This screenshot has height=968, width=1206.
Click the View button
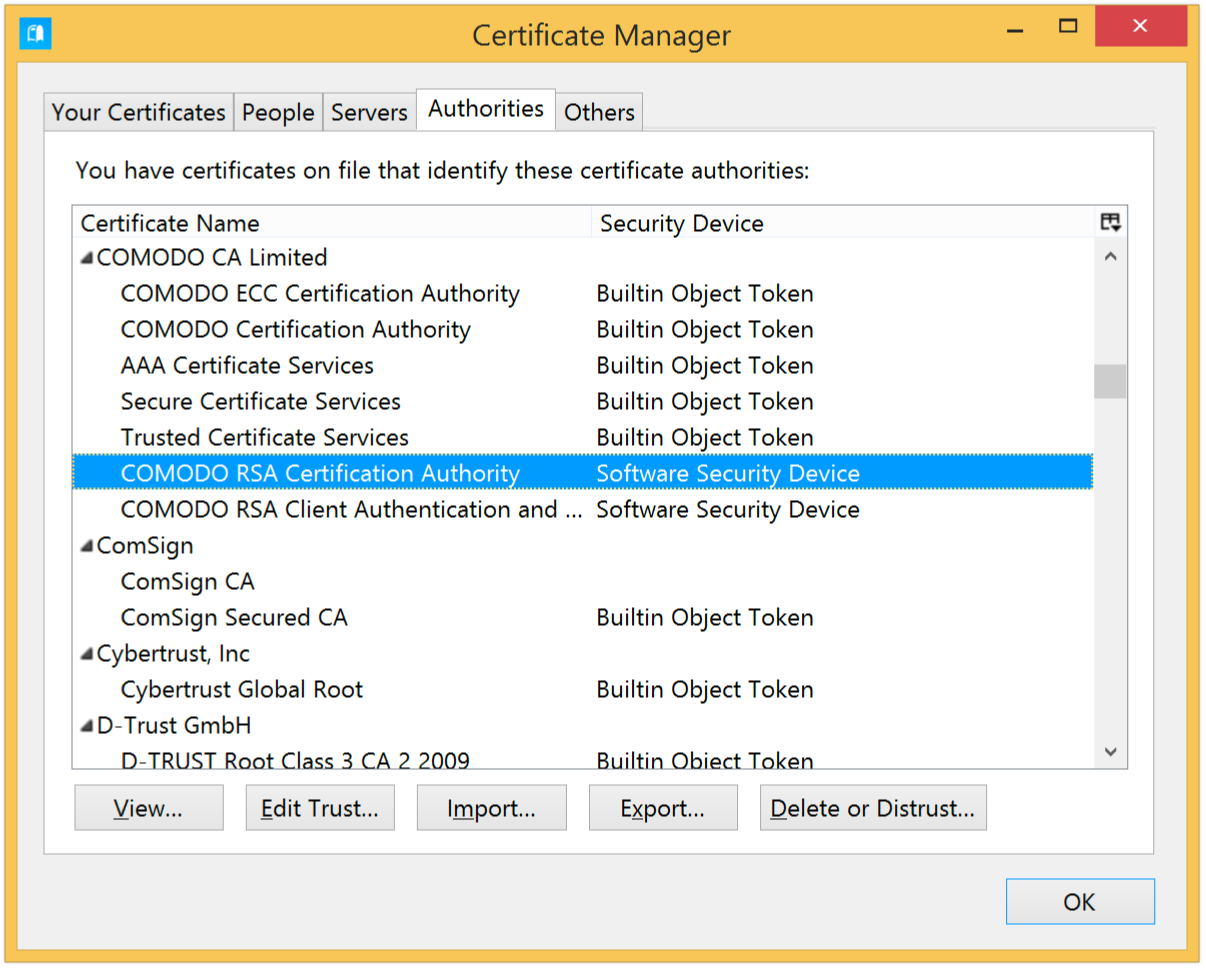(x=148, y=807)
